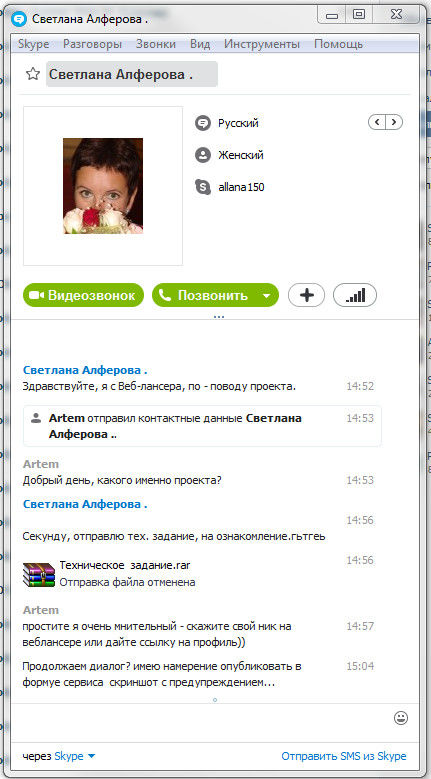431x779 pixels.
Task: Open the Вид menu
Action: (200, 44)
